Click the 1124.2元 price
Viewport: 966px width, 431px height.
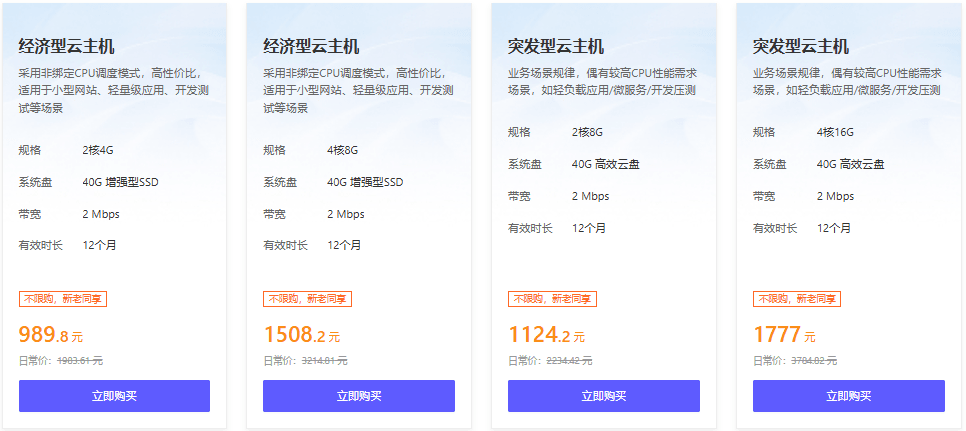[546, 334]
